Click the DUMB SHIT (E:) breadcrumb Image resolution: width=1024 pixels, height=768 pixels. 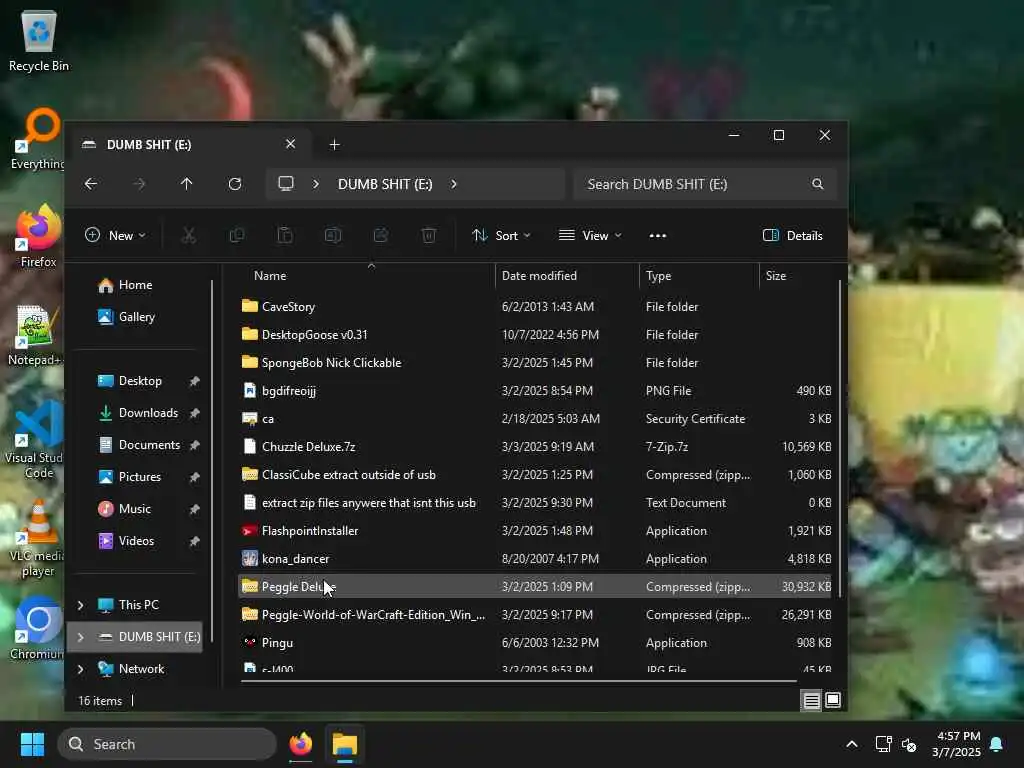pyautogui.click(x=385, y=184)
